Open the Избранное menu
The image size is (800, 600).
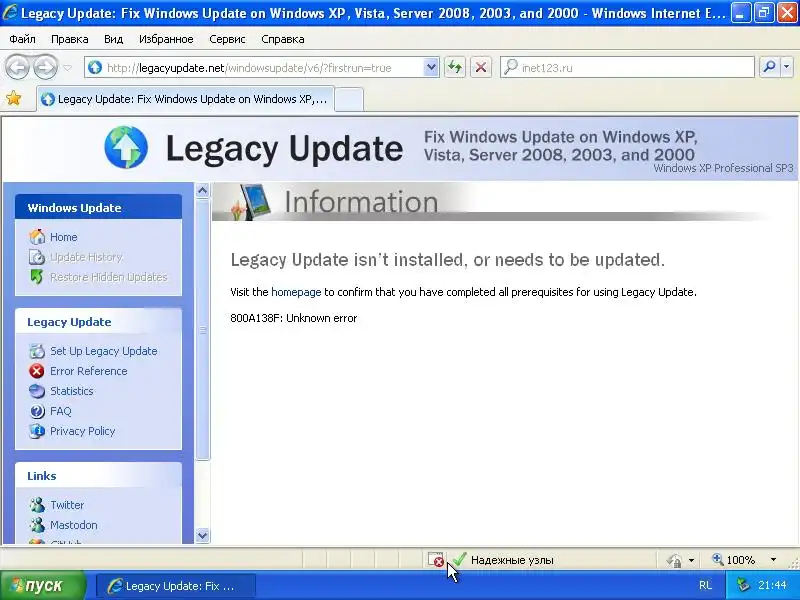point(166,39)
